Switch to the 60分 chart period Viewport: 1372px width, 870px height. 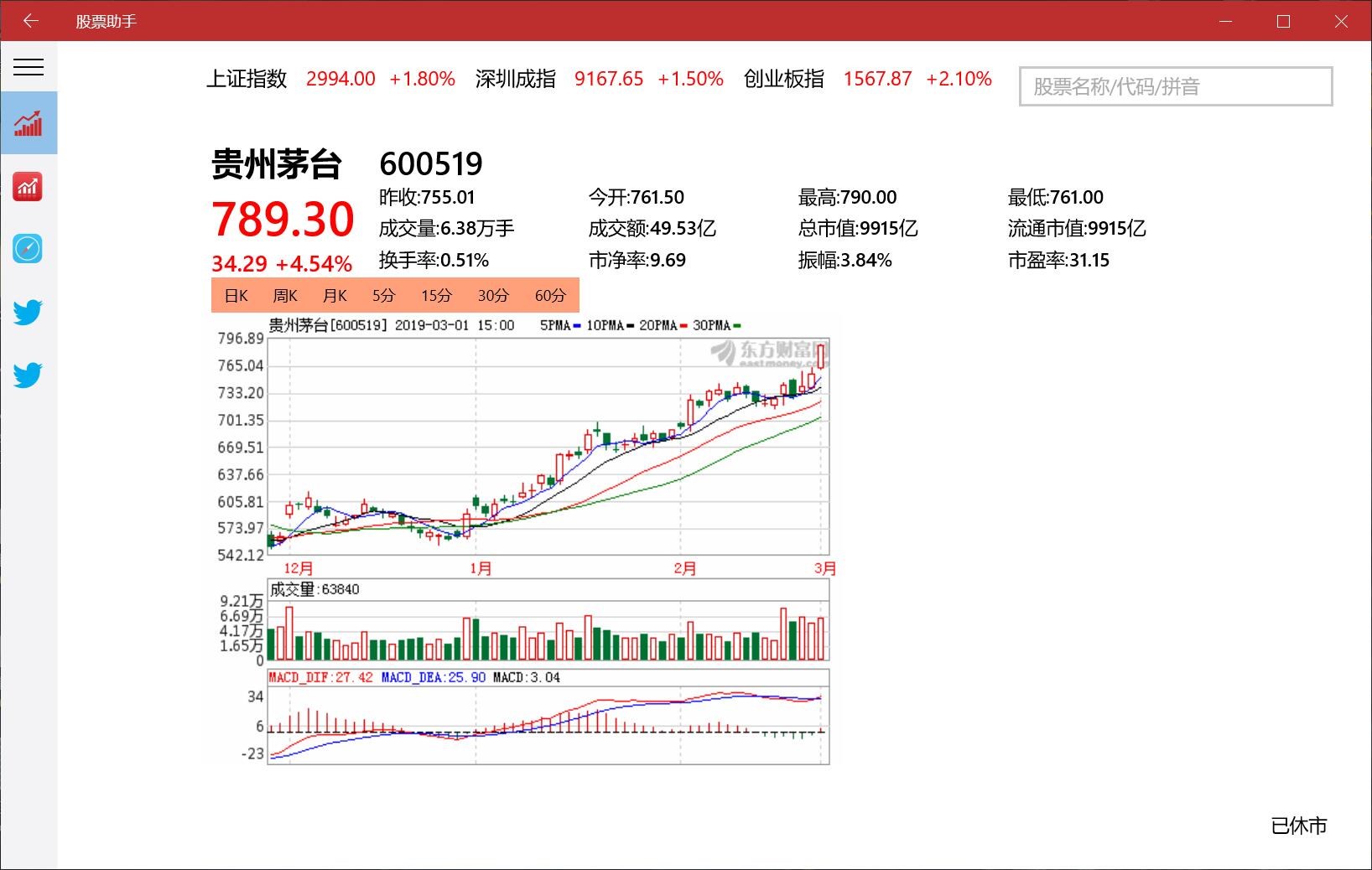tap(548, 295)
